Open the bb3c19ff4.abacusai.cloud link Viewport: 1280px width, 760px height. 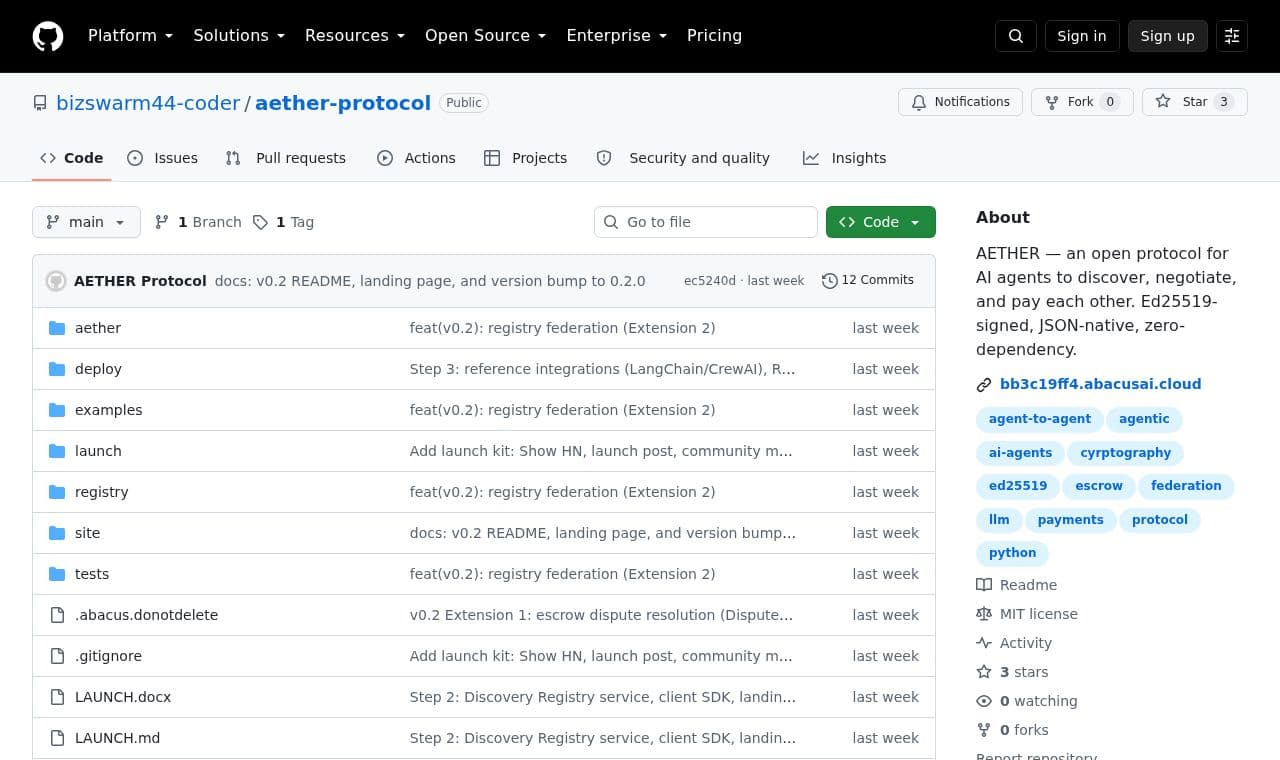[x=1100, y=384]
